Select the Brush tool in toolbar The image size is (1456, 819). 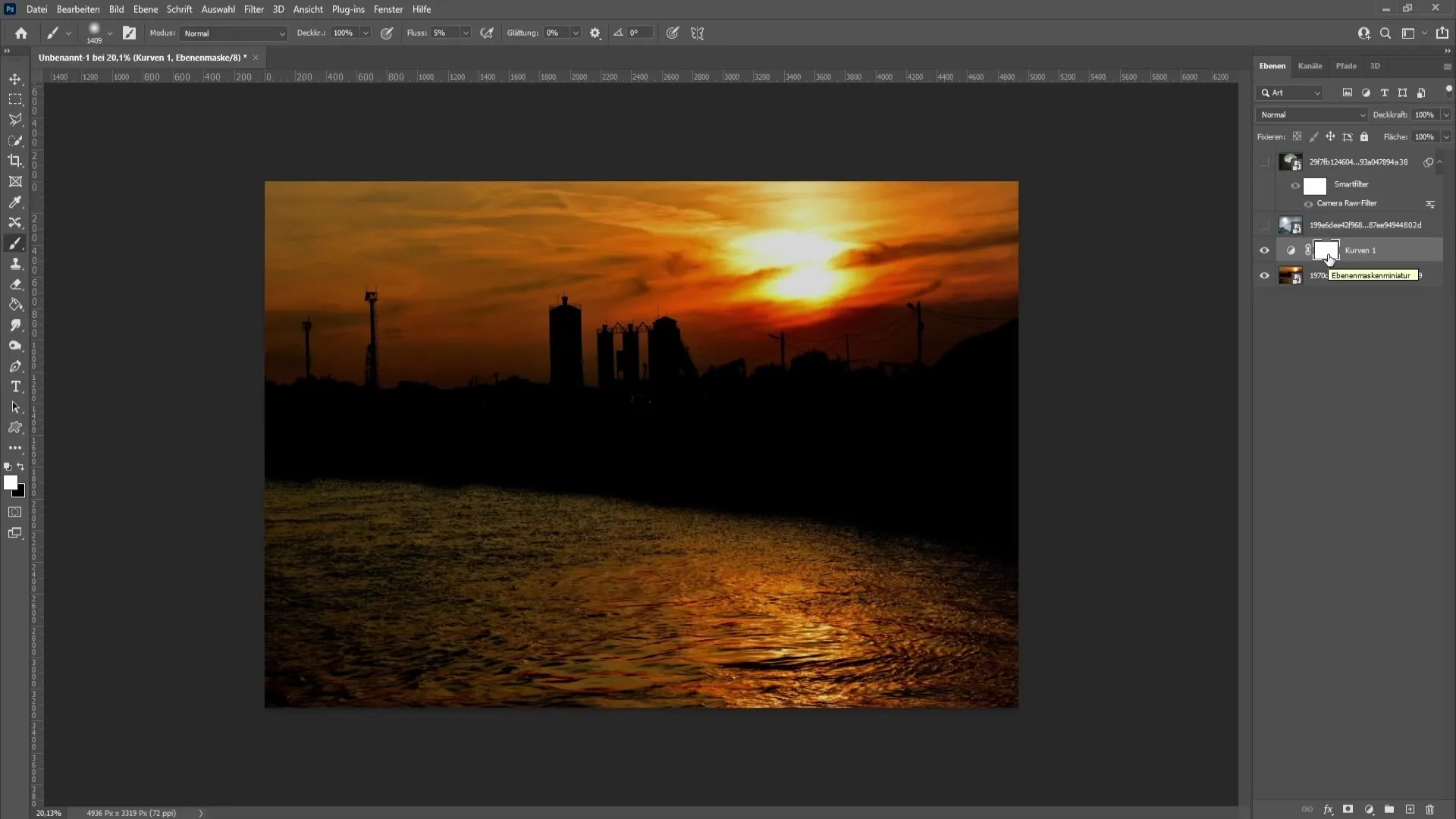coord(15,243)
